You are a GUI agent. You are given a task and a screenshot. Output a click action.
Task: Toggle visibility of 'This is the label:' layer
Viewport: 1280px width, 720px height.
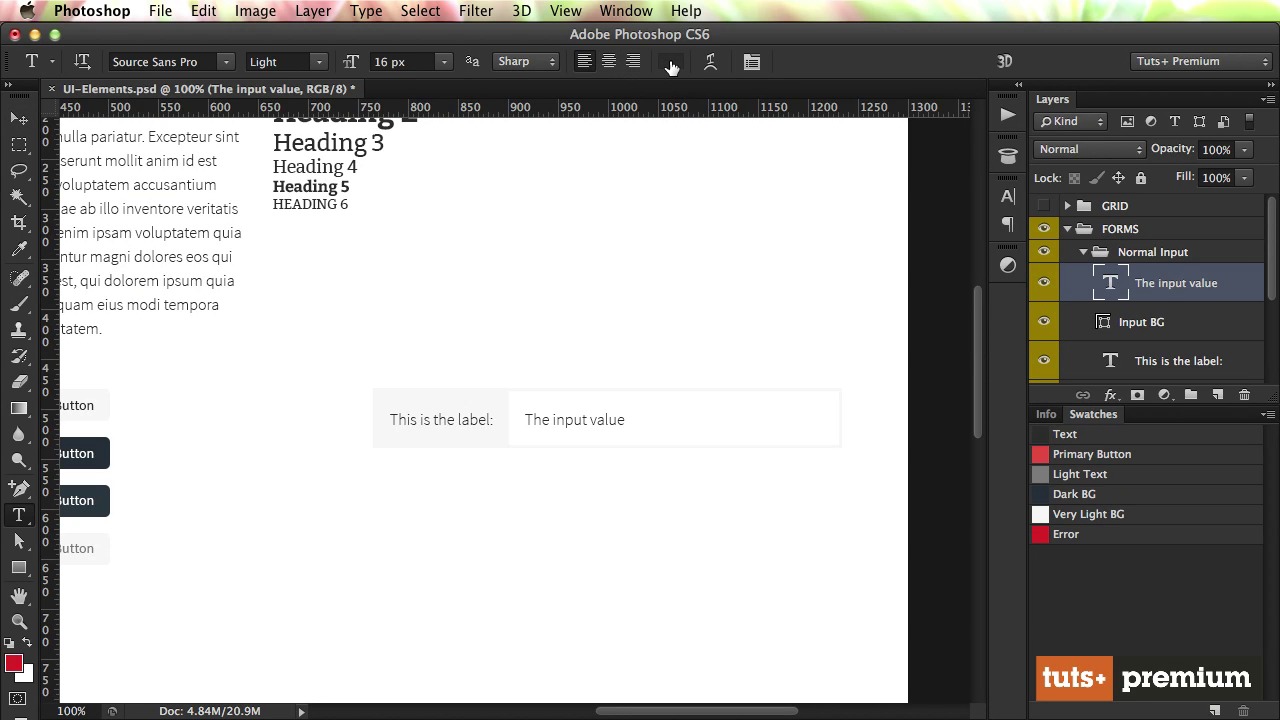pos(1044,361)
